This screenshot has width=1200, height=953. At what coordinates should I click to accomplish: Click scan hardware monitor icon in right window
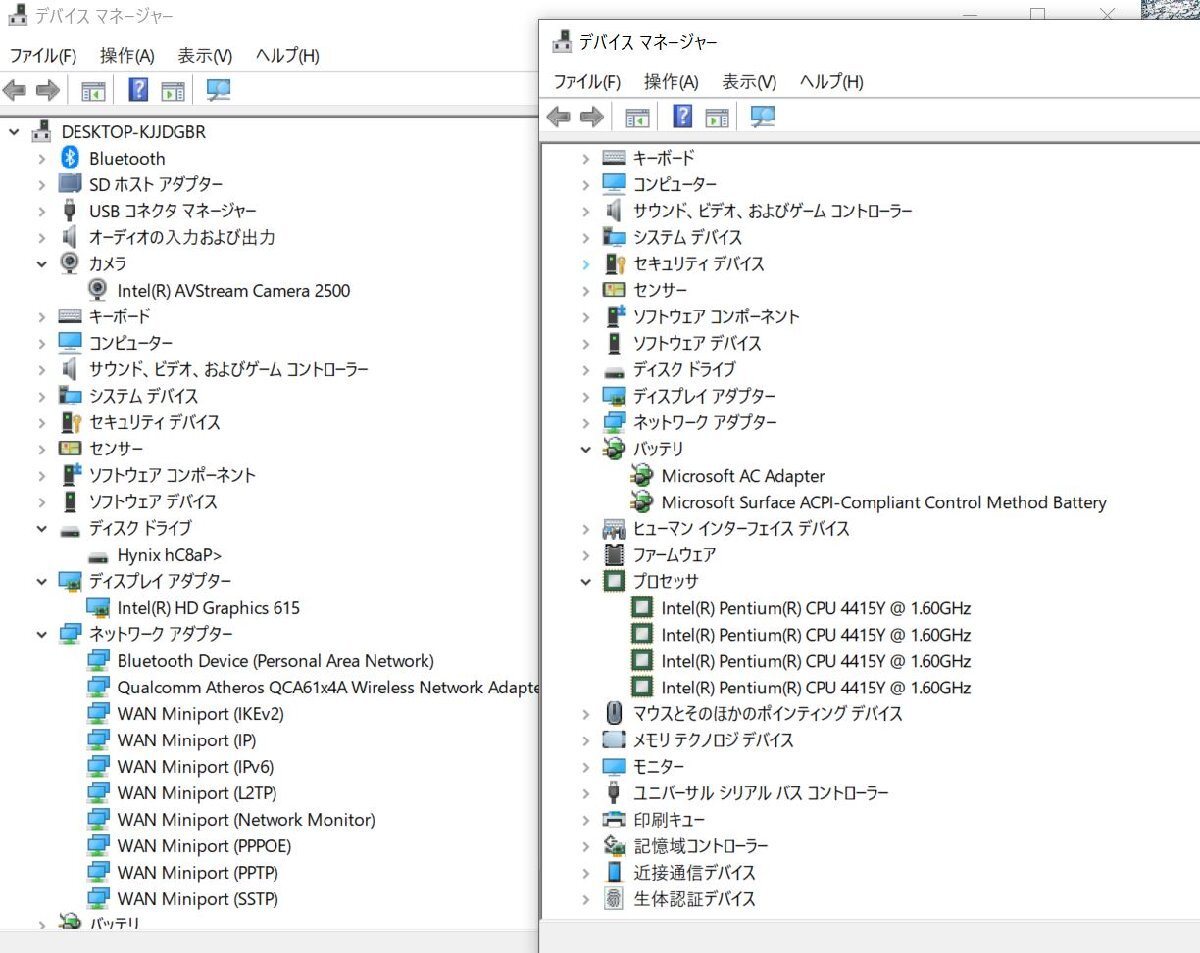click(x=762, y=116)
